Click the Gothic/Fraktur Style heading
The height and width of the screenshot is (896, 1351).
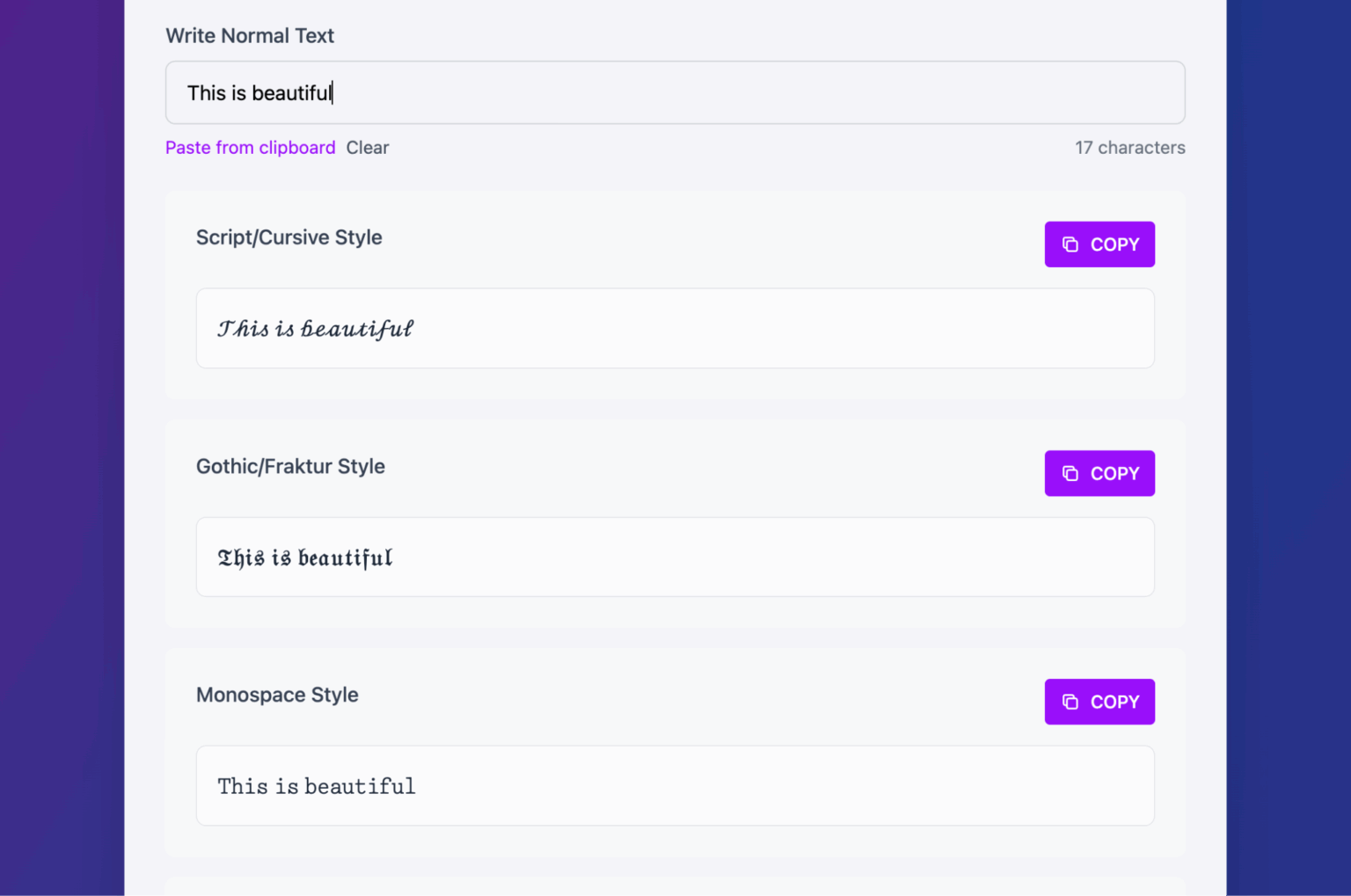click(x=290, y=466)
